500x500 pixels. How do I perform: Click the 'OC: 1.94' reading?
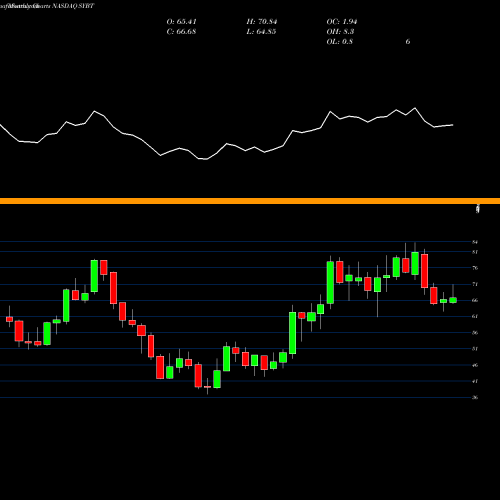pos(342,22)
